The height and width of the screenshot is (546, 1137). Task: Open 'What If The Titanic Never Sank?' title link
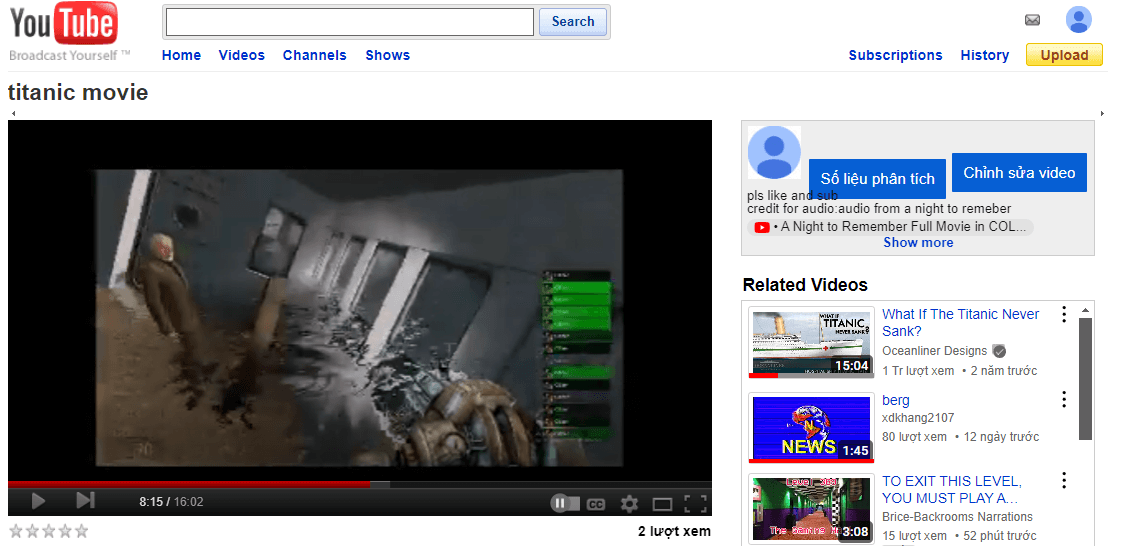pyautogui.click(x=961, y=323)
